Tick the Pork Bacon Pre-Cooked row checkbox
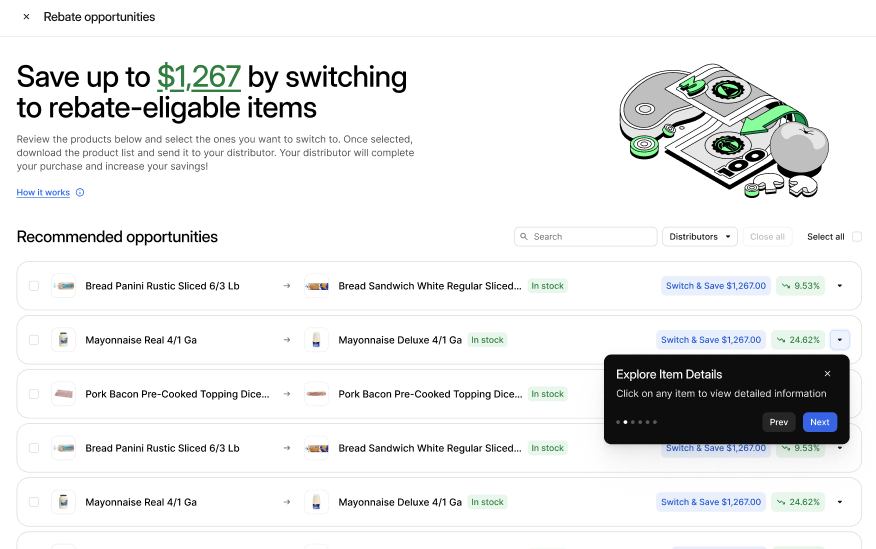876x549 pixels. (x=34, y=394)
